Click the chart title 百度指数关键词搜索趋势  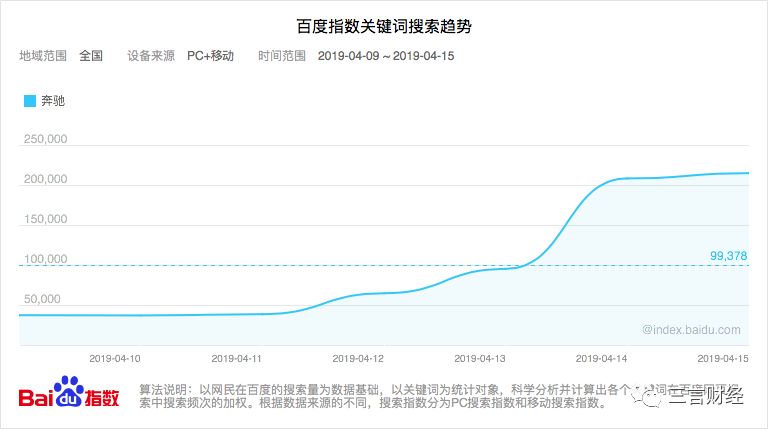384,26
